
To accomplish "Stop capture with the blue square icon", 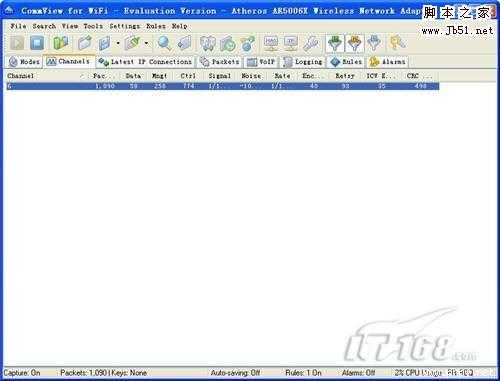I will tap(37, 43).
